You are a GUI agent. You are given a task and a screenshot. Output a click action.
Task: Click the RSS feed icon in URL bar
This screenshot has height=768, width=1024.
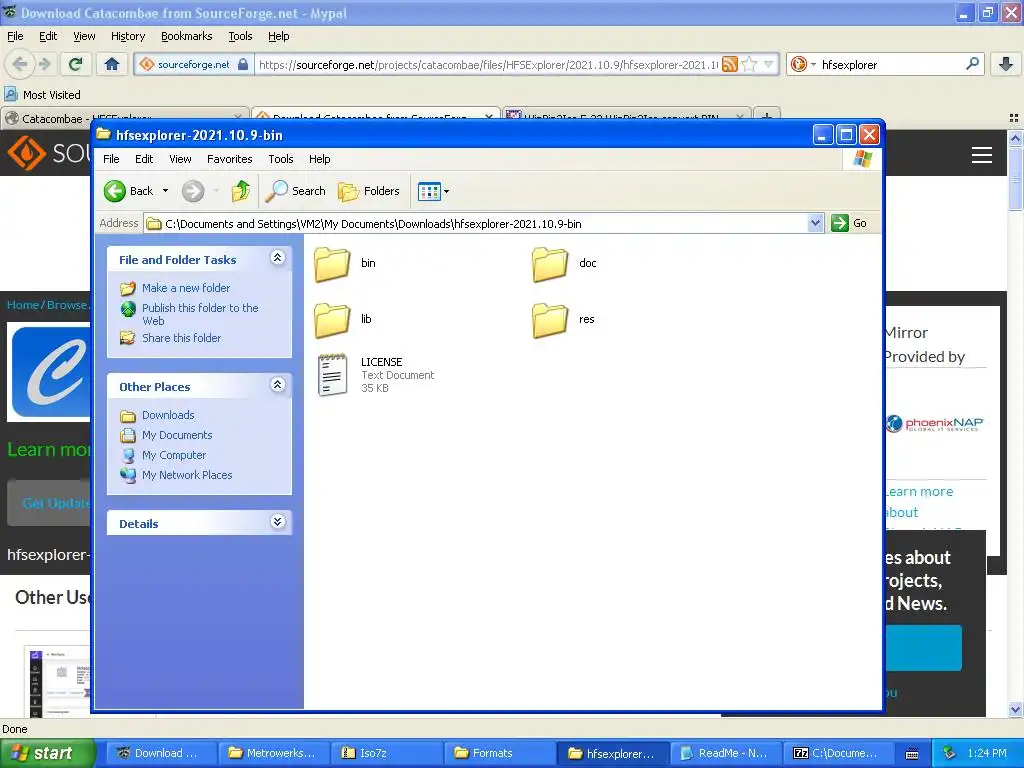pyautogui.click(x=730, y=64)
